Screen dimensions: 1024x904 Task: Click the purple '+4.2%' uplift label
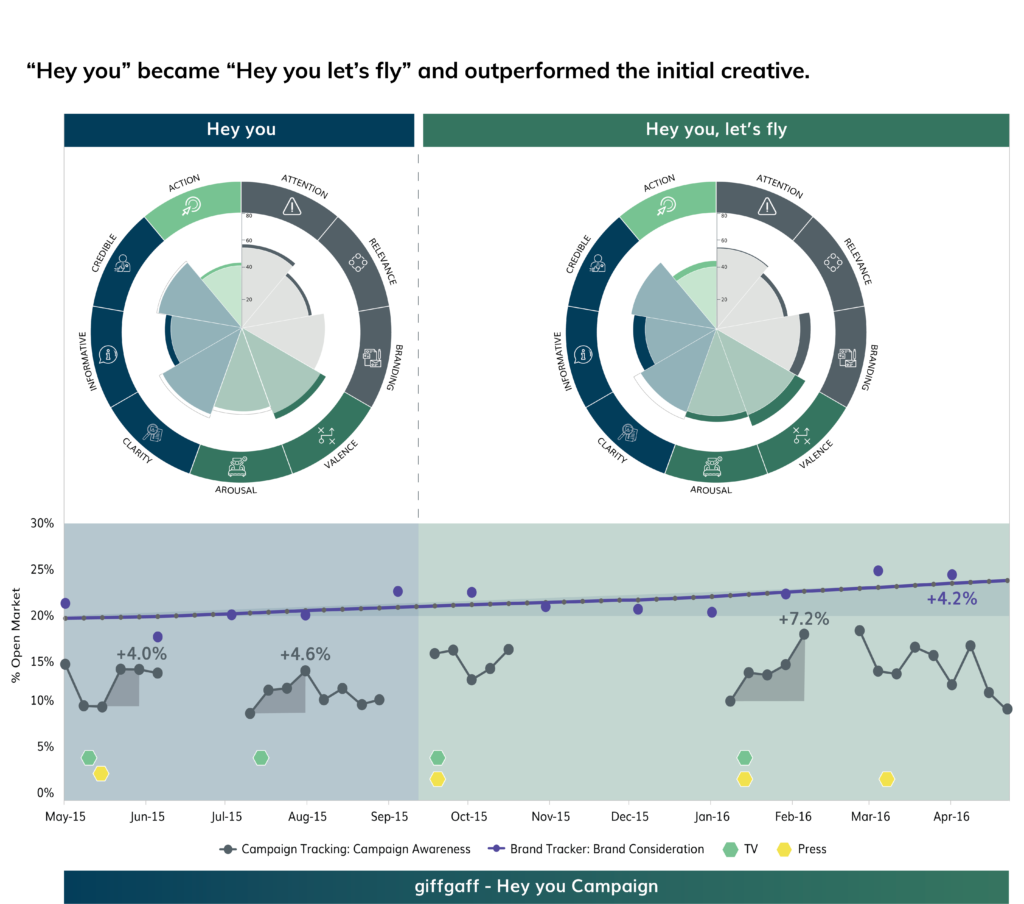click(952, 599)
